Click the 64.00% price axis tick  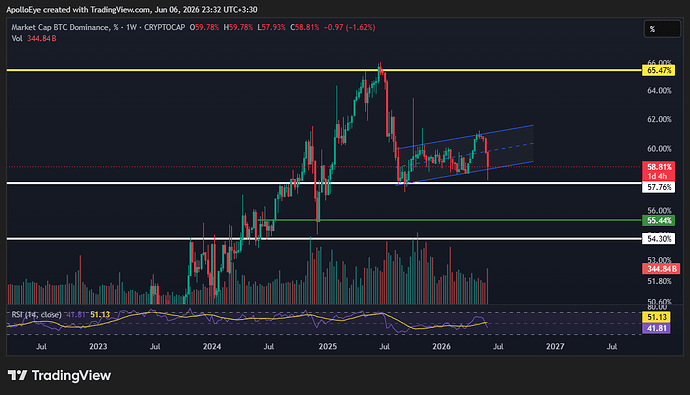(x=659, y=91)
